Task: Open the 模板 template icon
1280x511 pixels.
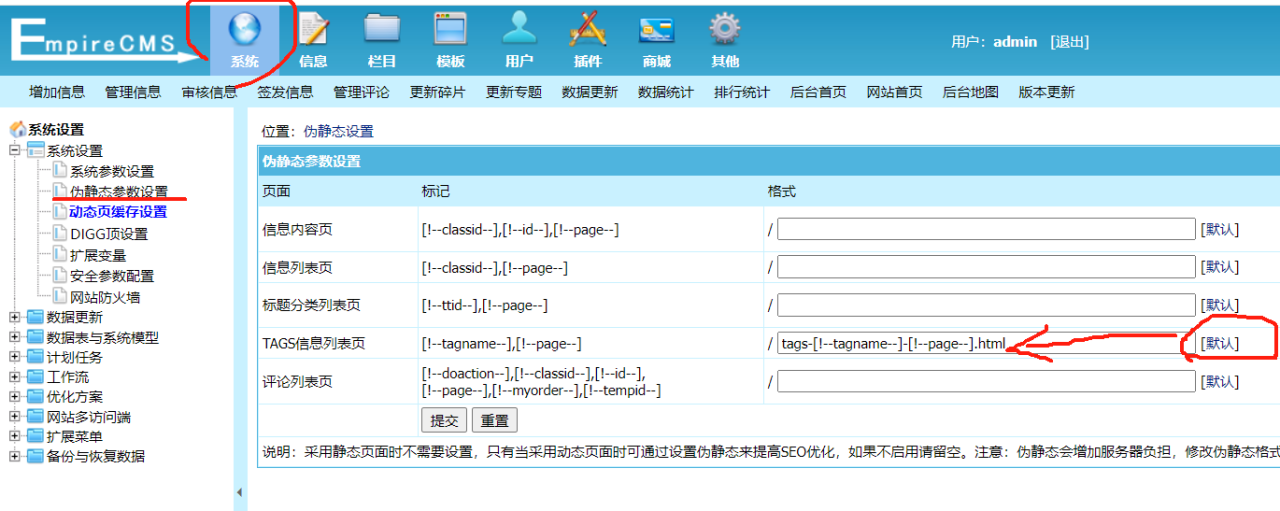Action: (450, 30)
